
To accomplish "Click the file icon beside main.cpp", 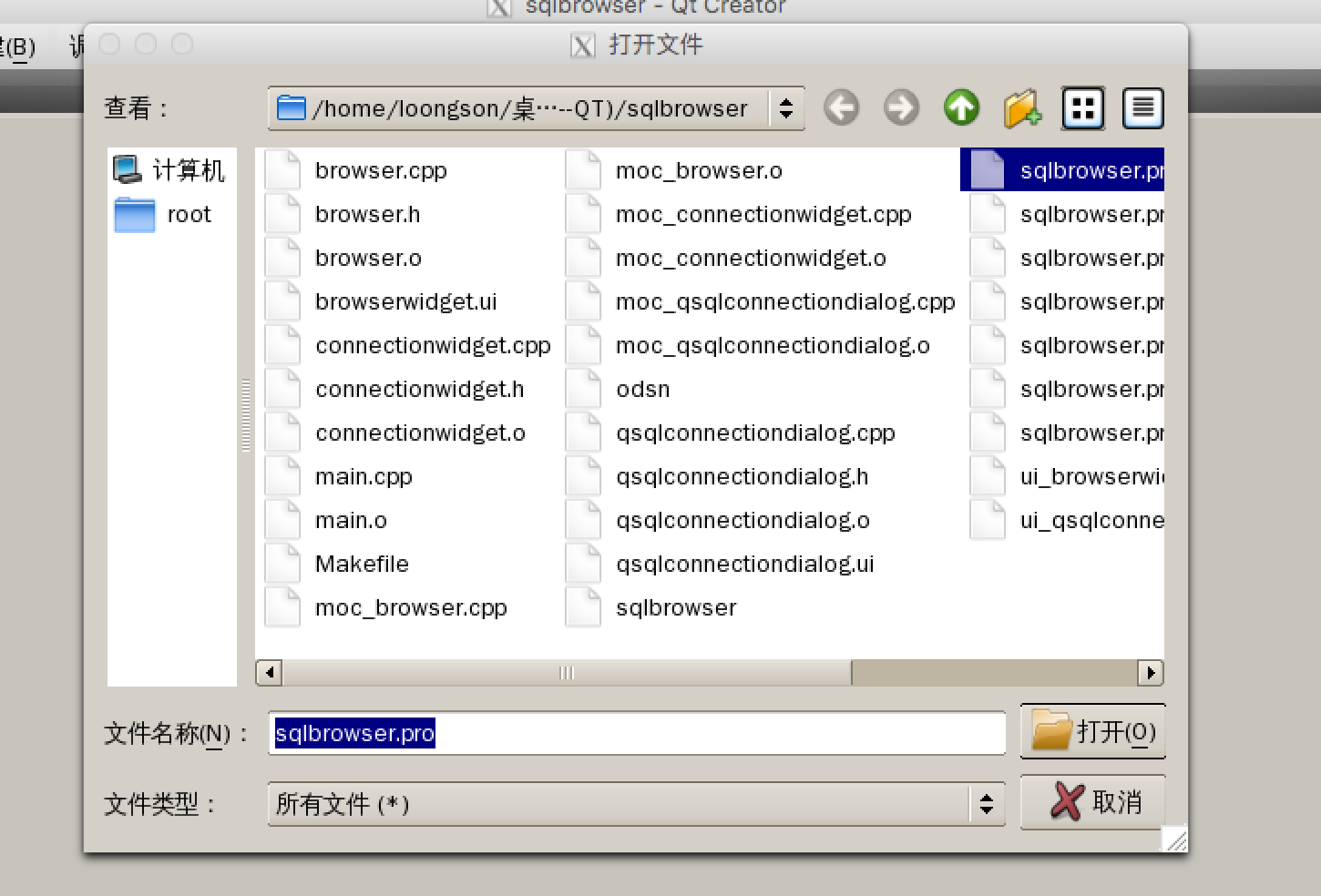I will pos(282,476).
